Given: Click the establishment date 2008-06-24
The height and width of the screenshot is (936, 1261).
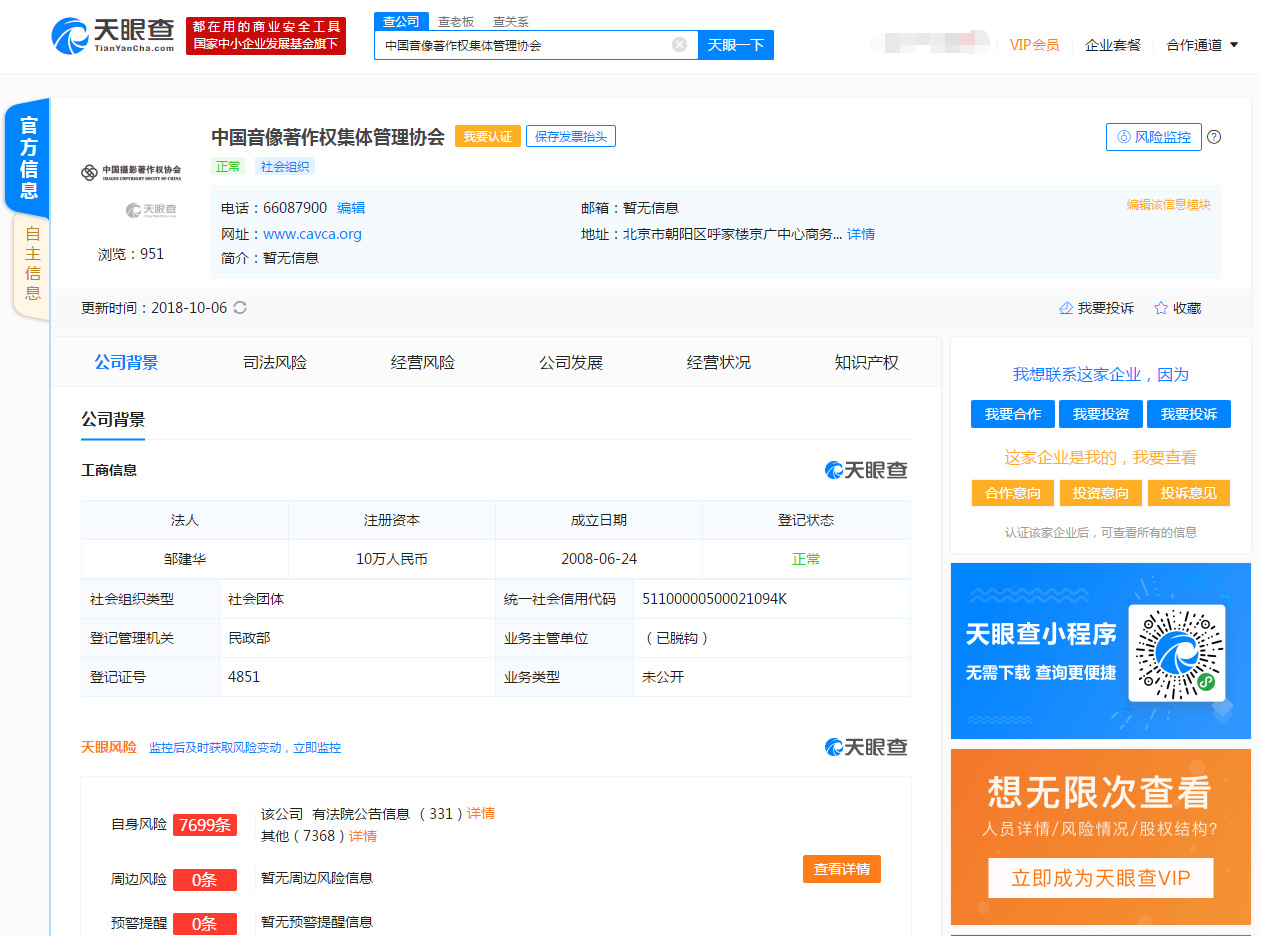Looking at the screenshot, I should pos(599,559).
